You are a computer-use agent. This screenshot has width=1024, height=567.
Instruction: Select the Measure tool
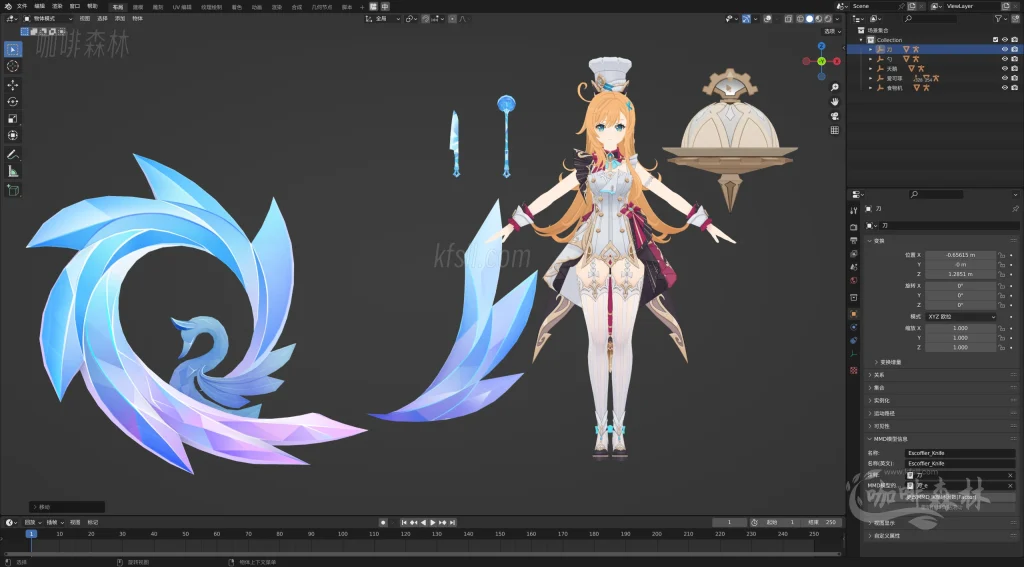point(12,171)
